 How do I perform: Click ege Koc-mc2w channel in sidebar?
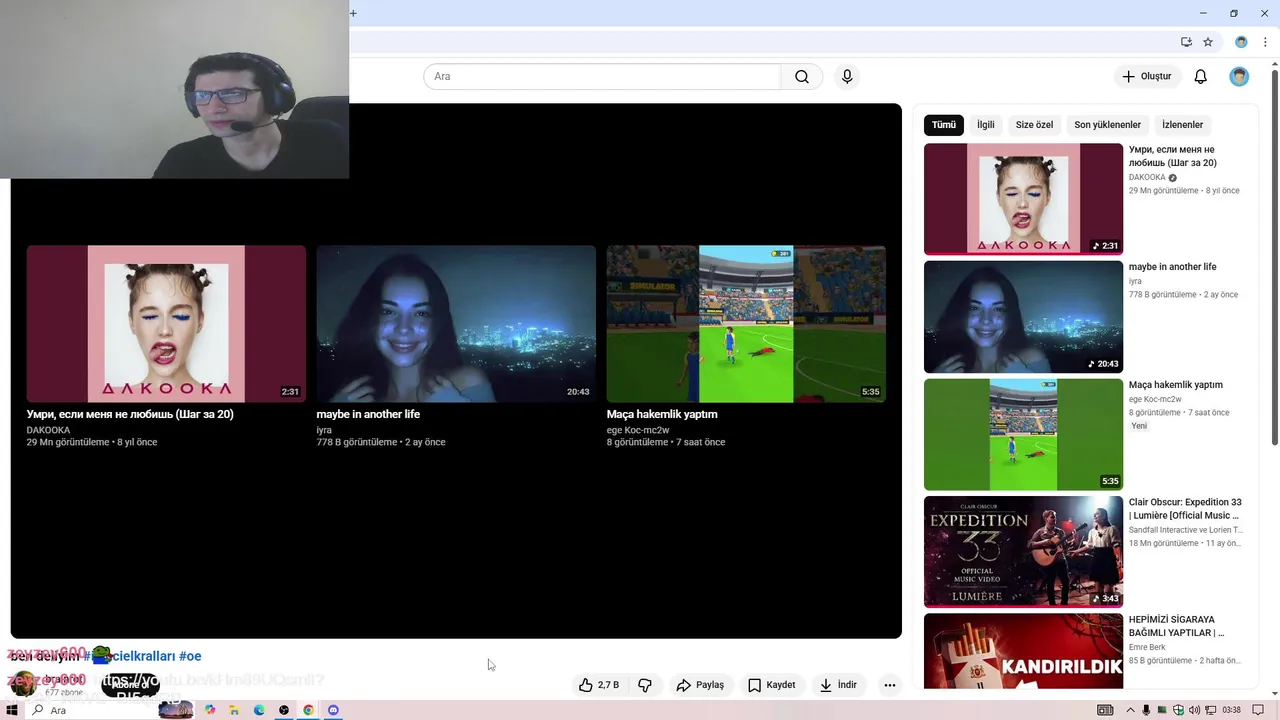1155,399
